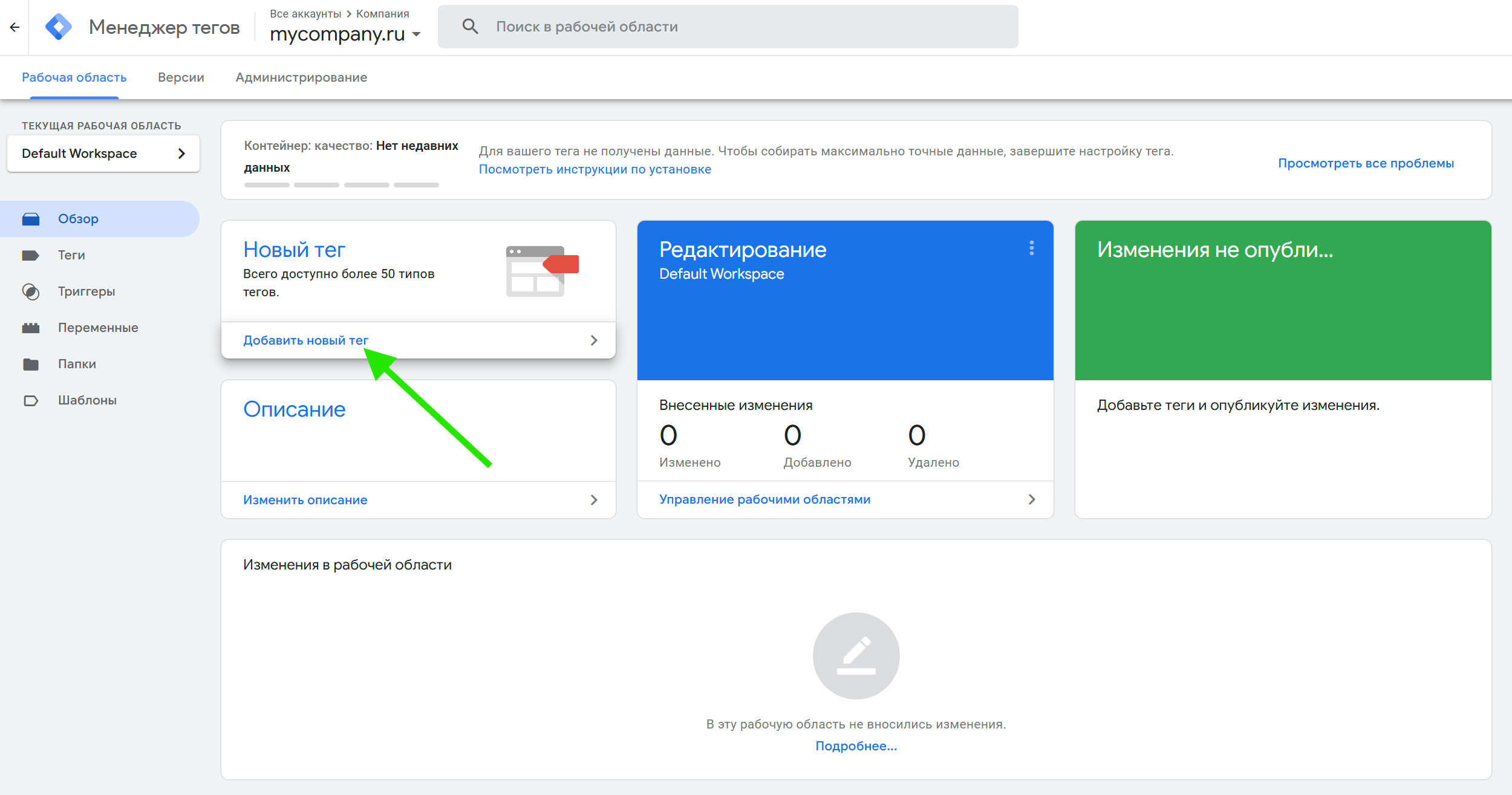
Task: Click Просмотреть все проблемы link
Action: pos(1366,163)
